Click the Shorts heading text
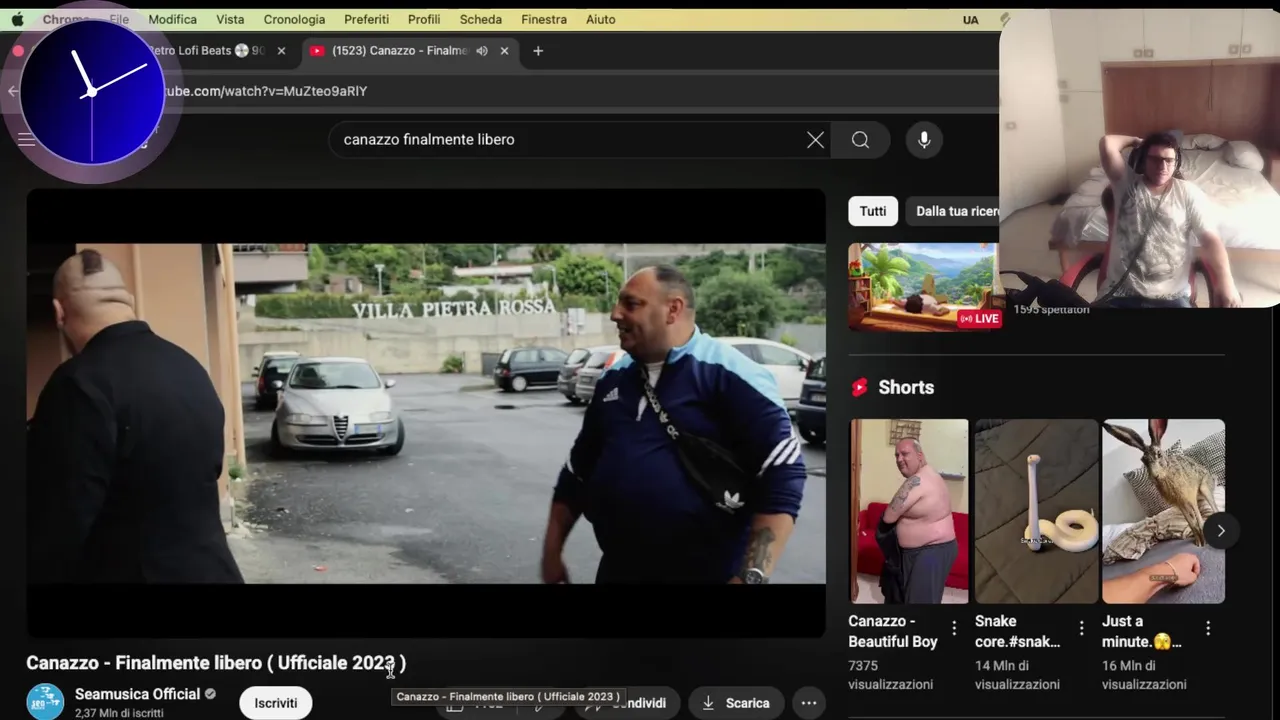 click(906, 388)
